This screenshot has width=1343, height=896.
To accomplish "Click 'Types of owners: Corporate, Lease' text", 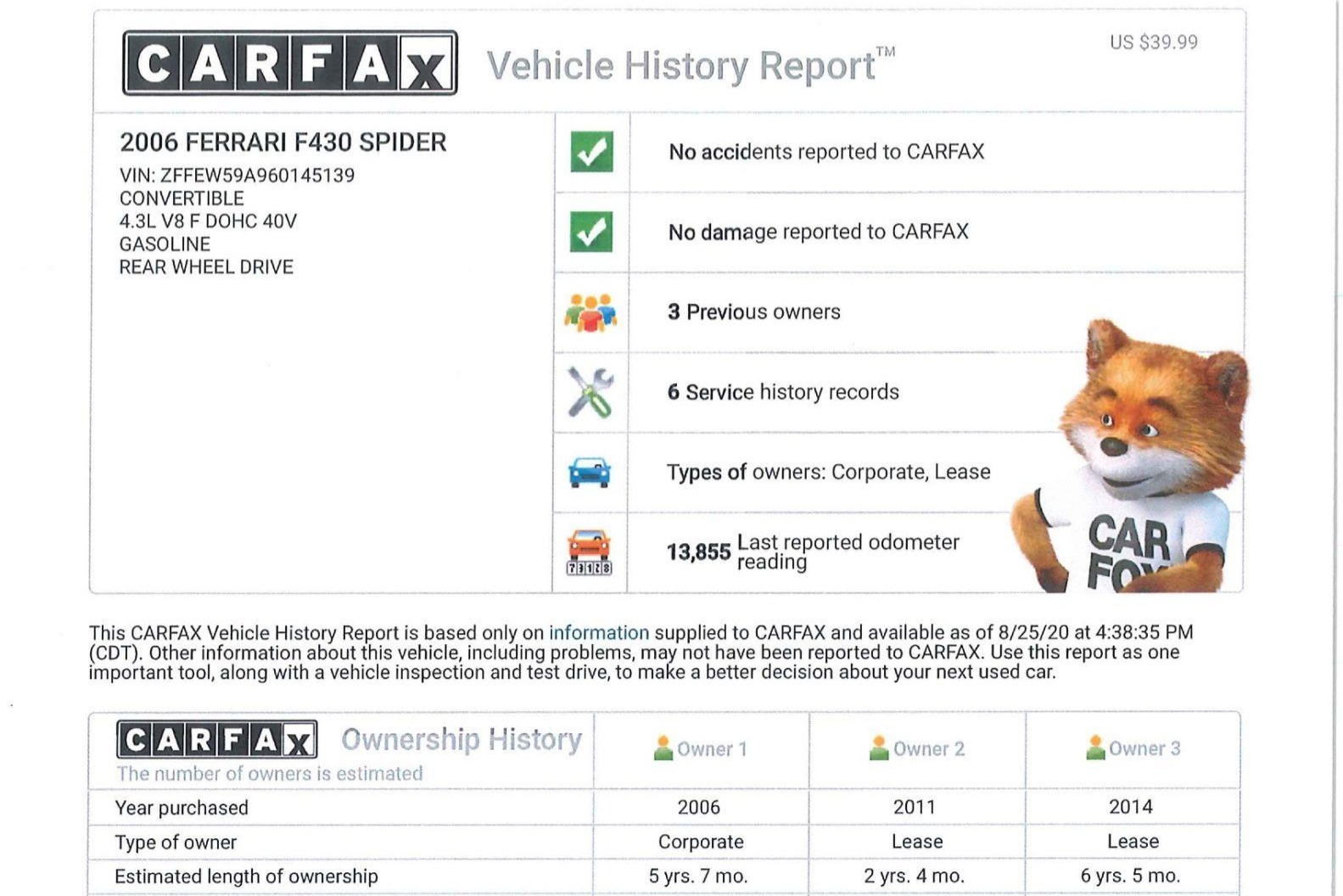I will click(829, 472).
